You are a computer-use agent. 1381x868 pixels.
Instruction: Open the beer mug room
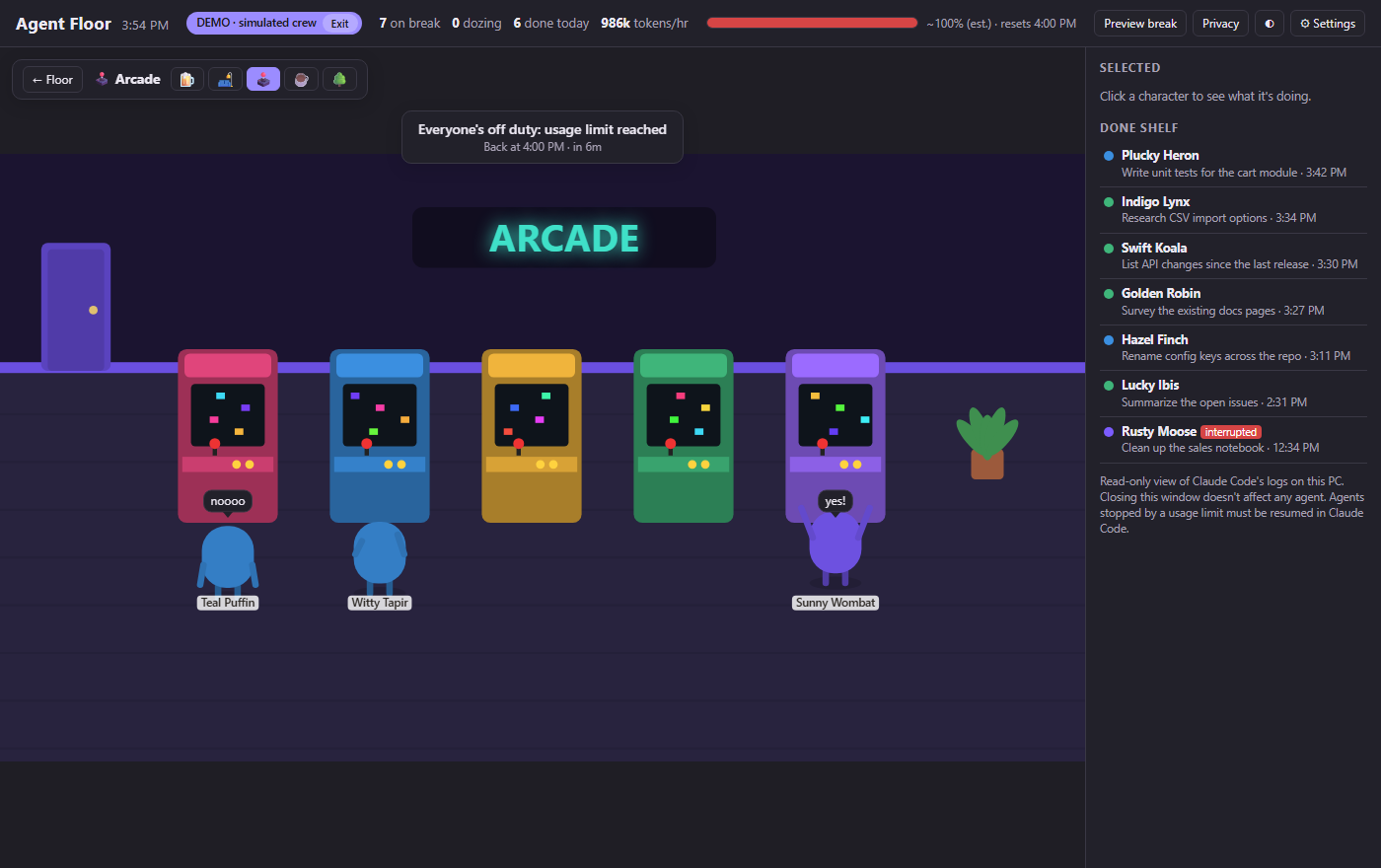187,79
